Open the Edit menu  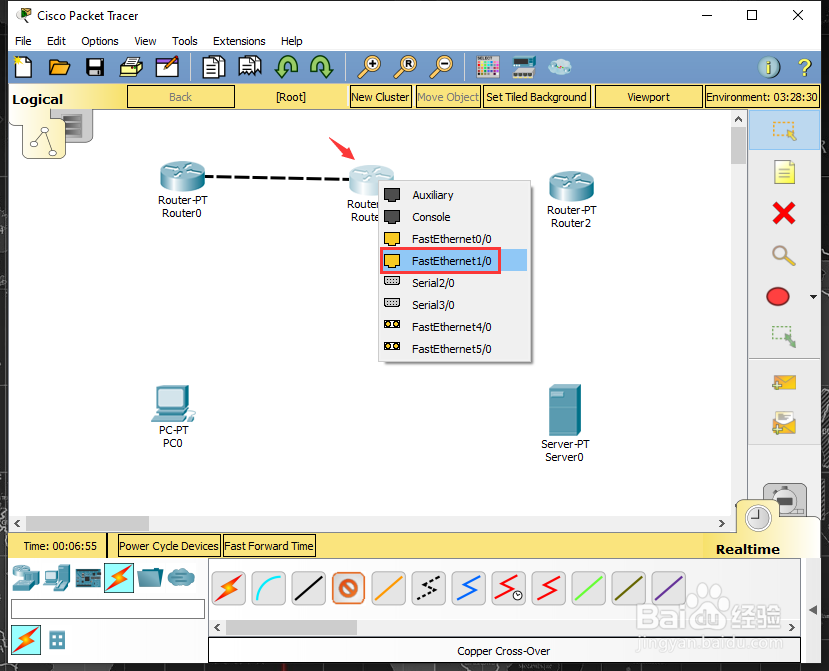pyautogui.click(x=56, y=41)
